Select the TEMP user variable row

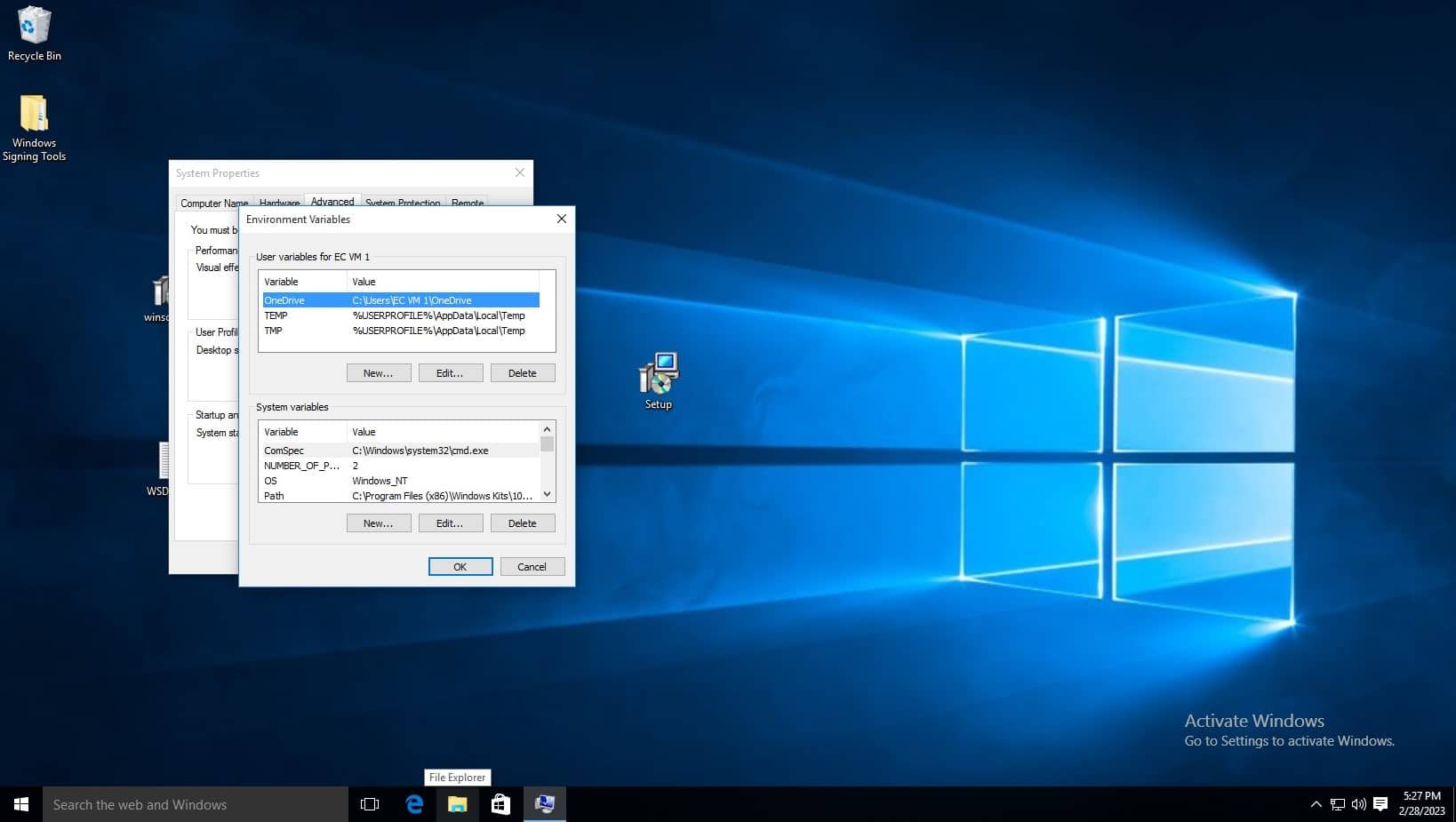tap(400, 315)
